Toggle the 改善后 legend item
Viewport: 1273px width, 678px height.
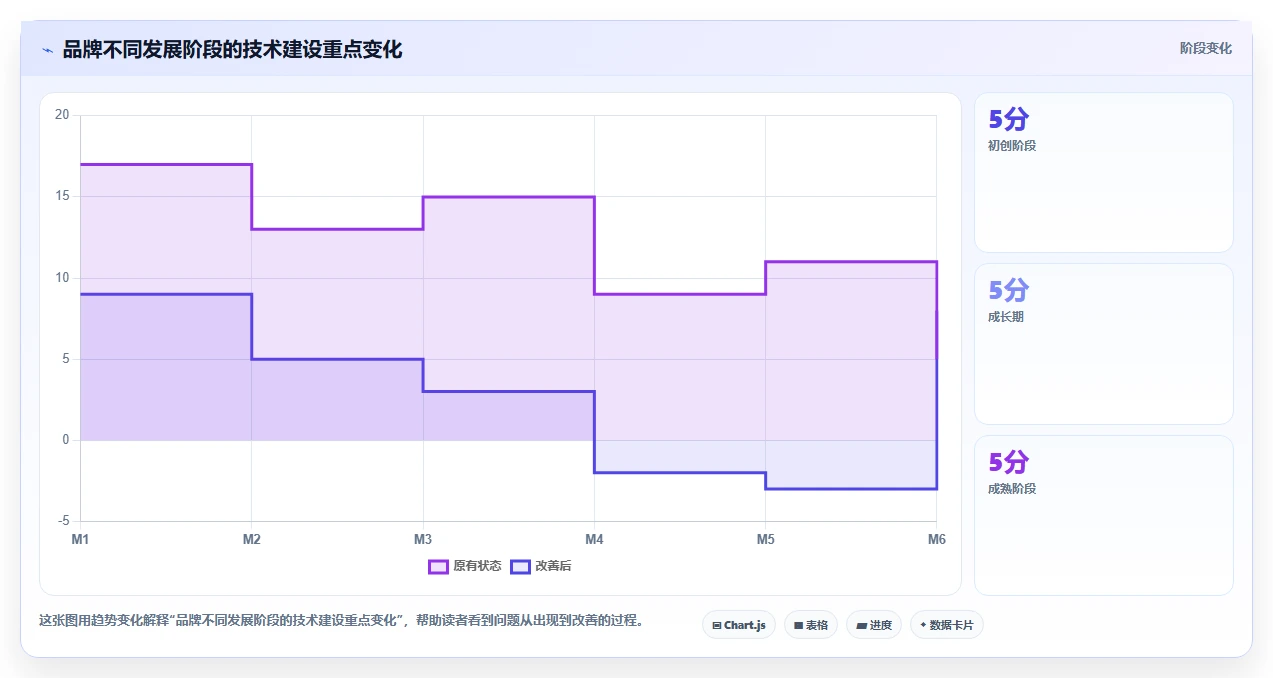point(541,566)
